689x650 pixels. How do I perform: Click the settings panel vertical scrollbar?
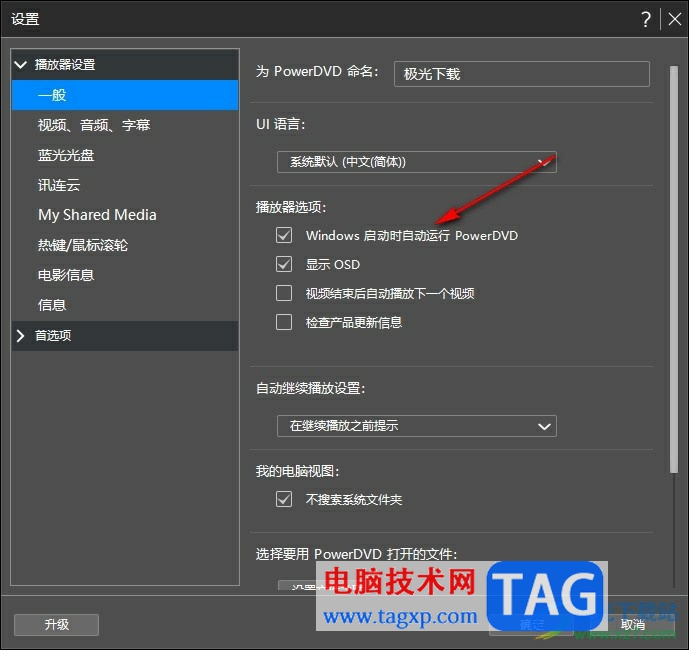pyautogui.click(x=674, y=269)
